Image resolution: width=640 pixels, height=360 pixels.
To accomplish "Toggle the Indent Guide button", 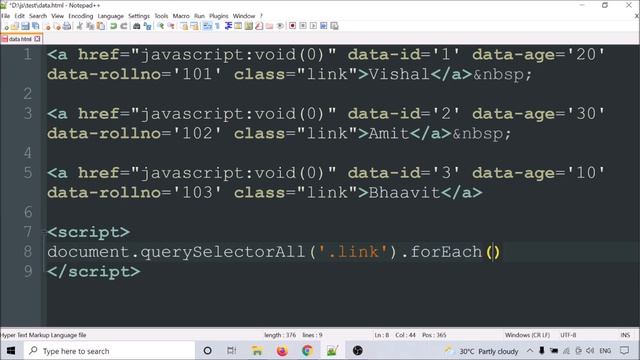I will pos(228,26).
